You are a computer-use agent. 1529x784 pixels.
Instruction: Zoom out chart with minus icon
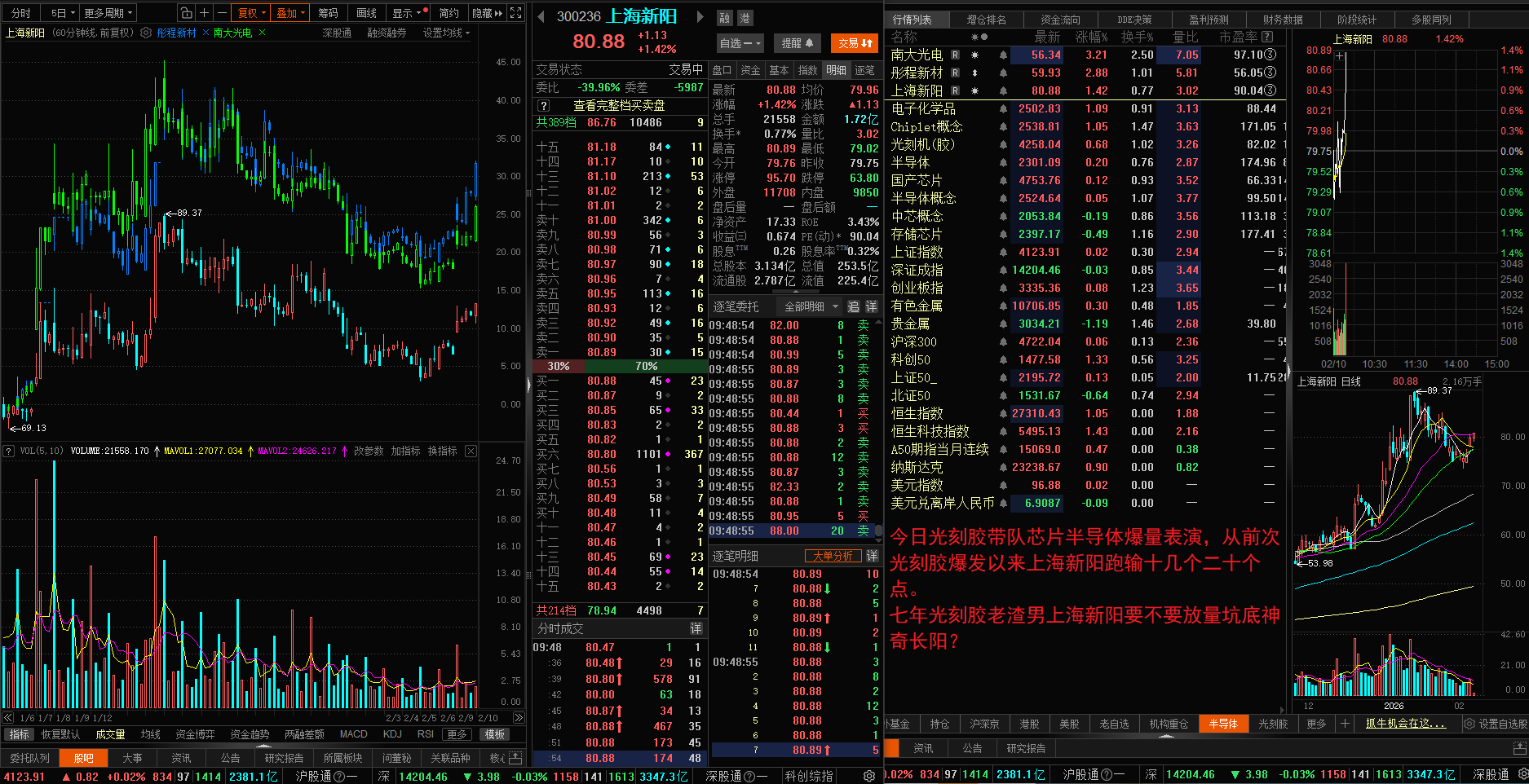[221, 13]
